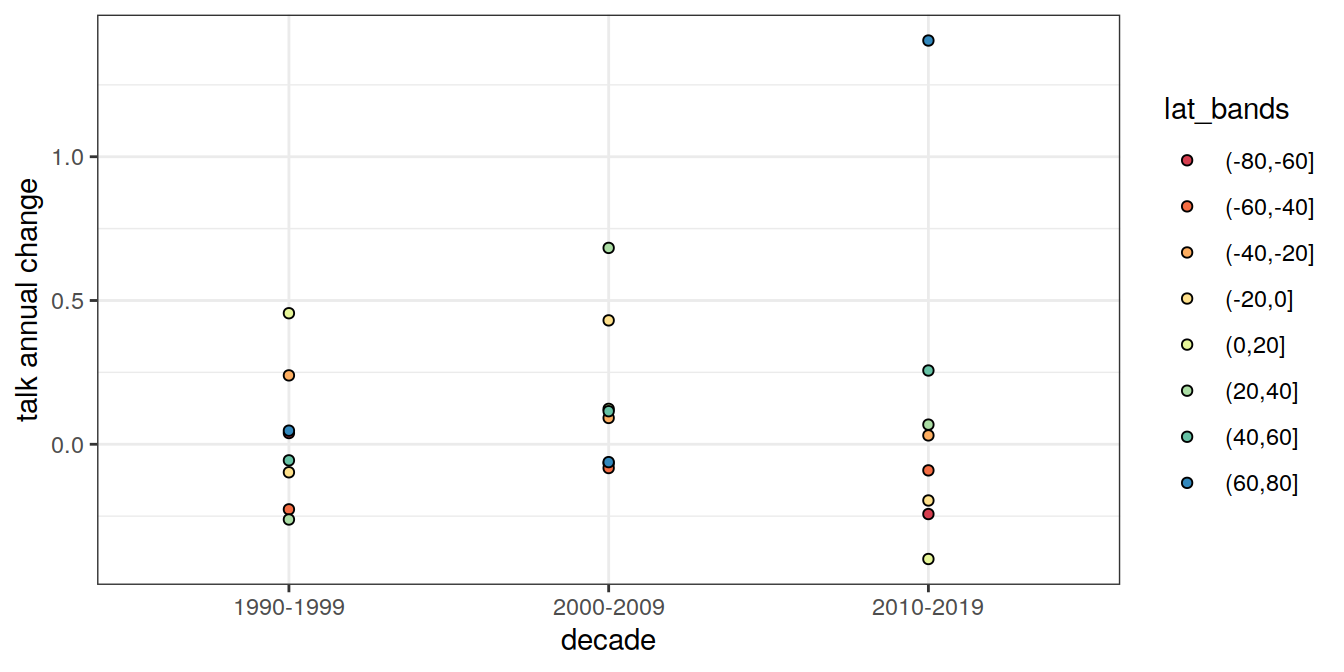This screenshot has height=672, width=1344.
Task: Click the 'decade' x-axis title
Action: (608, 641)
